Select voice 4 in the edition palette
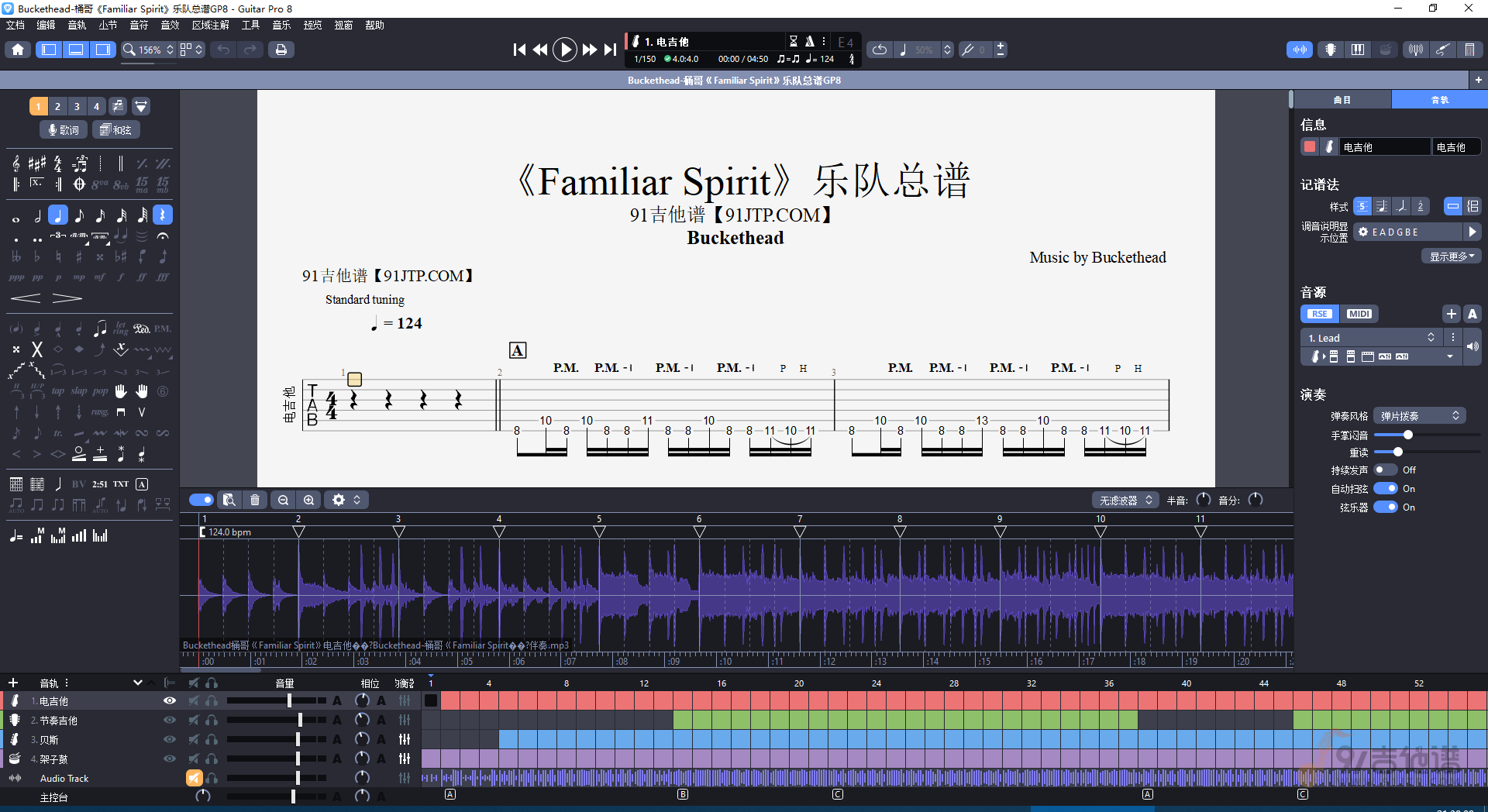 pos(96,106)
